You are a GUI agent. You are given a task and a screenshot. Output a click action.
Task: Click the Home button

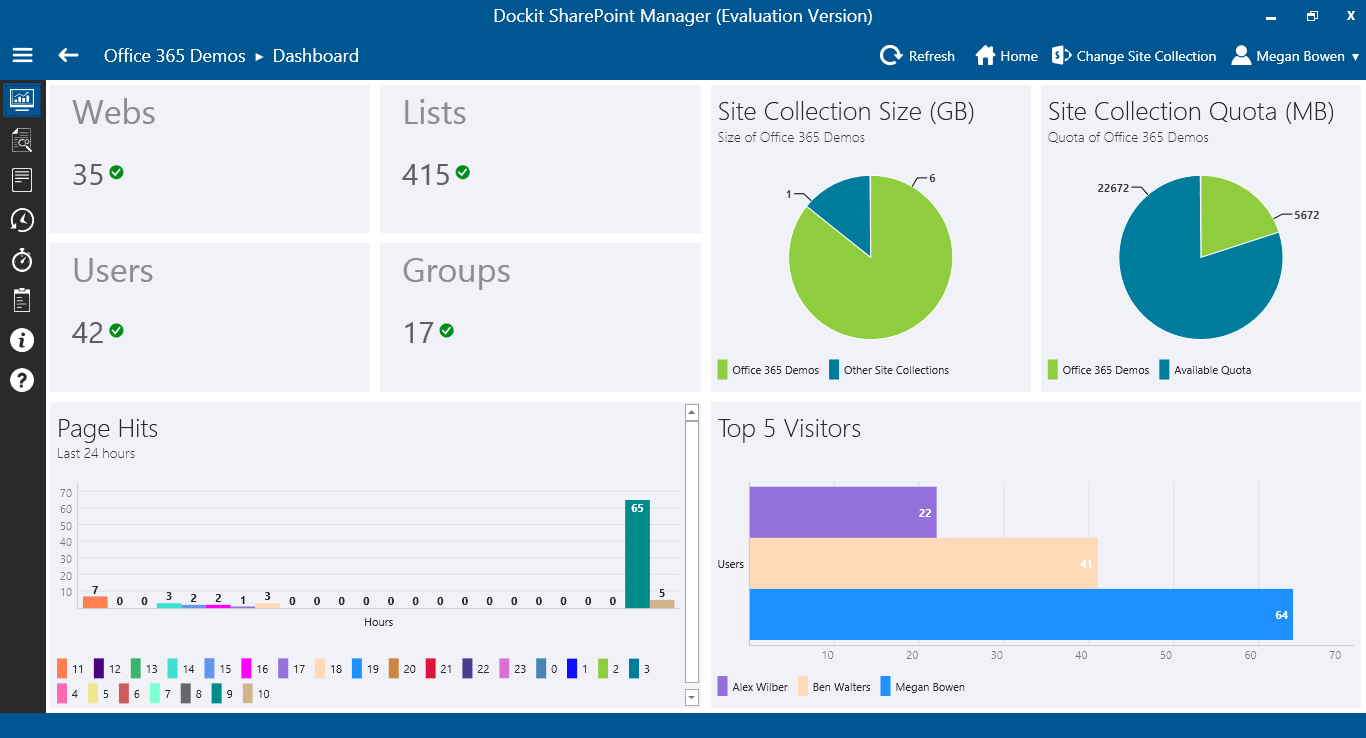[x=1005, y=56]
